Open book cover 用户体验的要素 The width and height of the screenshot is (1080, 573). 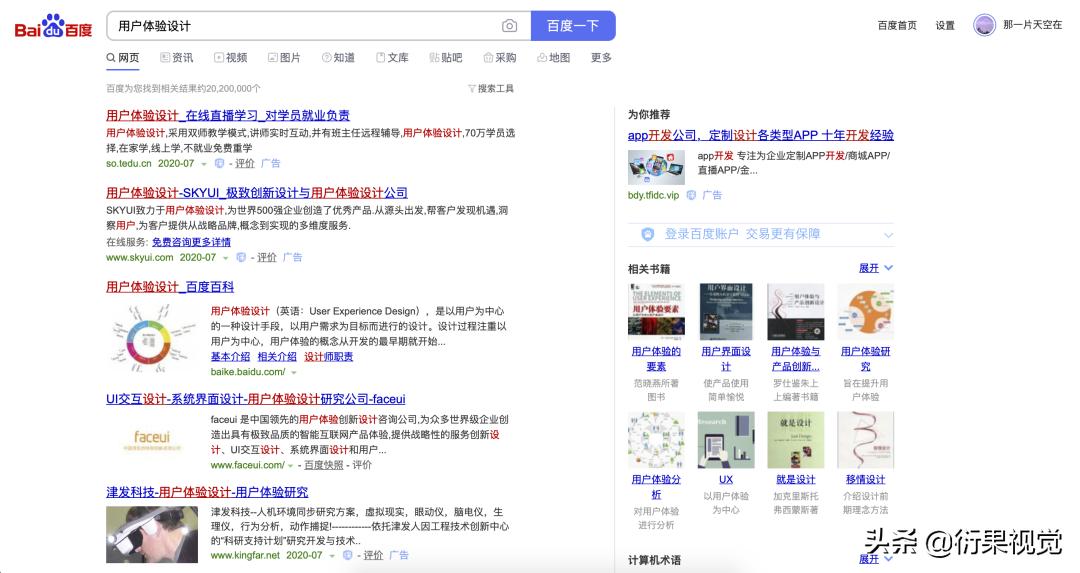pyautogui.click(x=656, y=312)
